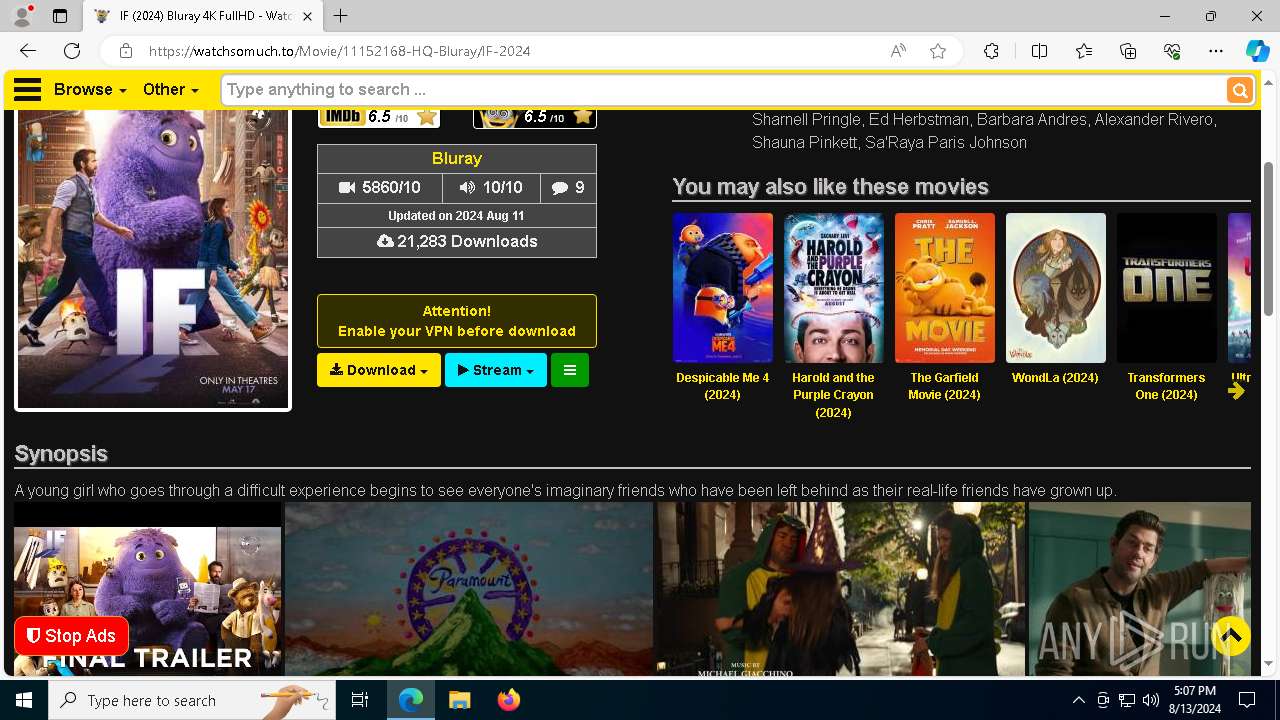
Task: Open the Transformers One (2024) link
Action: point(1166,386)
